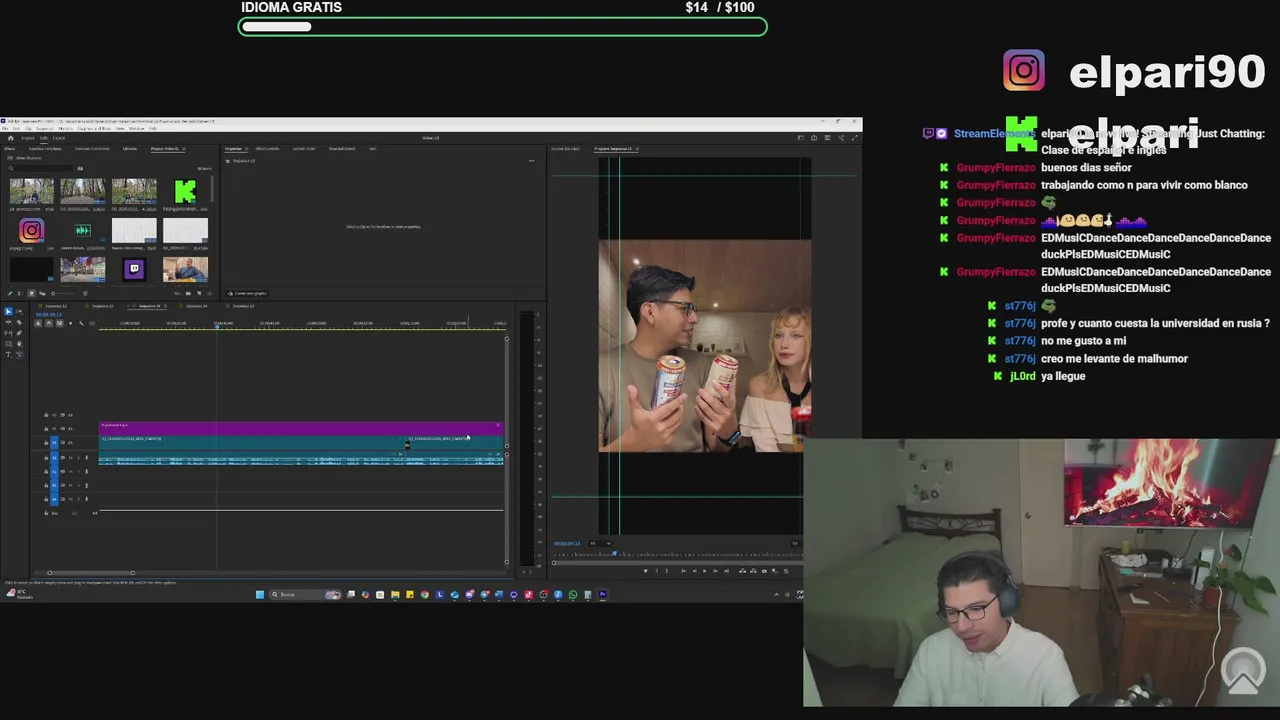Image resolution: width=1280 pixels, height=720 pixels.
Task: Click the New Item icon in the Project panel
Action: [199, 294]
